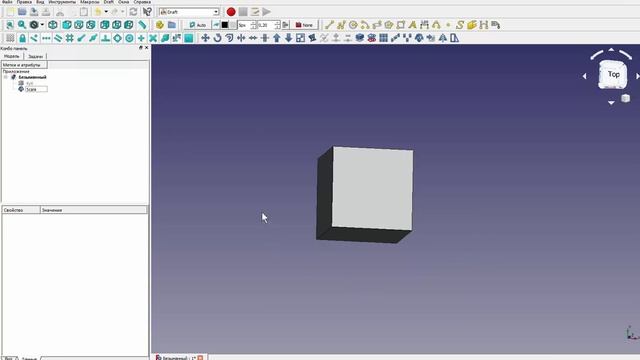The image size is (640, 360).
Task: Click navigation cube down arrow
Action: (x=611, y=102)
